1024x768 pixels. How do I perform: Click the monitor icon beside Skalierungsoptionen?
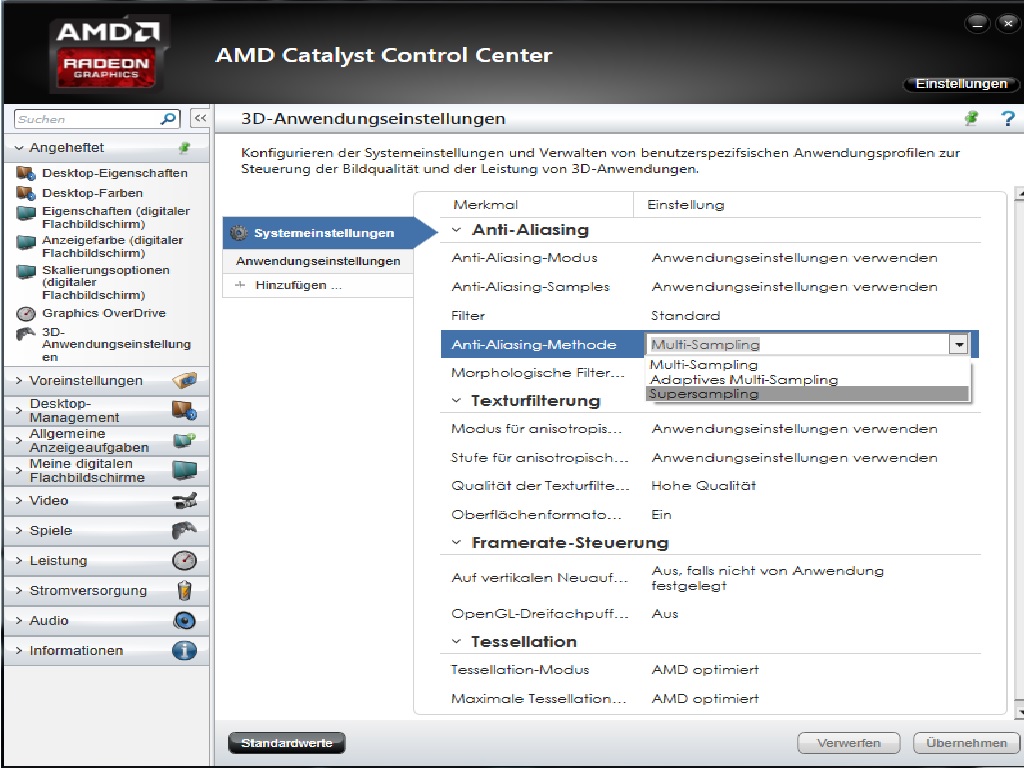tap(25, 272)
